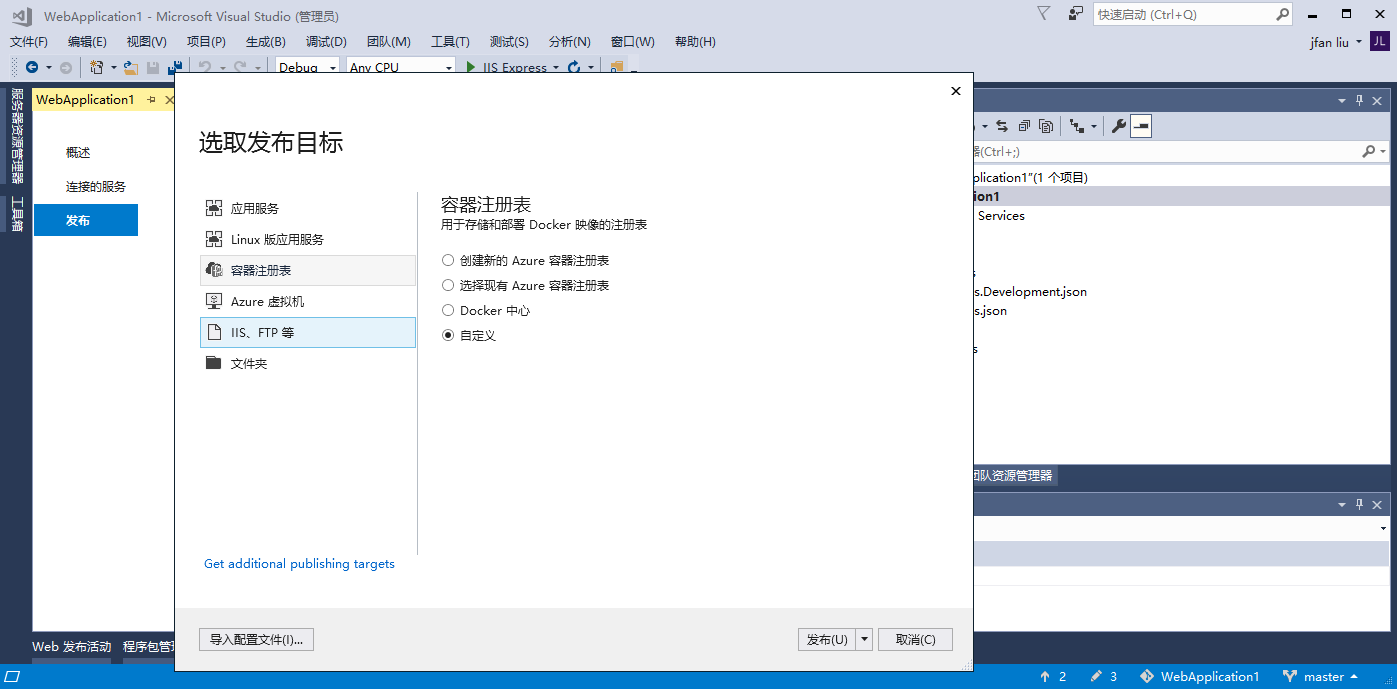Click the undo arrow icon
The image size is (1397, 689).
(x=204, y=67)
